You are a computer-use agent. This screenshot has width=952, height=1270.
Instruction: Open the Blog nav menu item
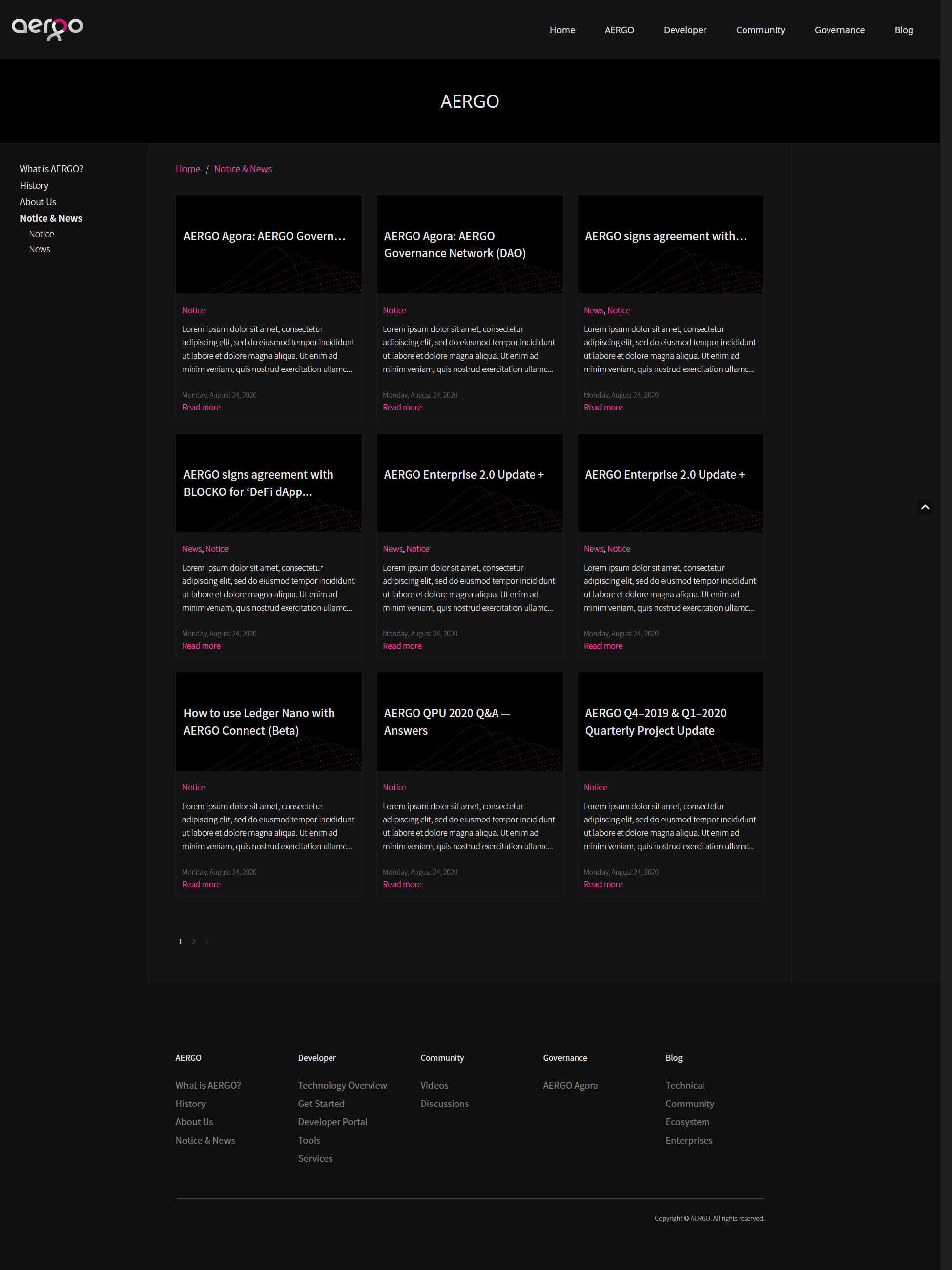pos(903,30)
